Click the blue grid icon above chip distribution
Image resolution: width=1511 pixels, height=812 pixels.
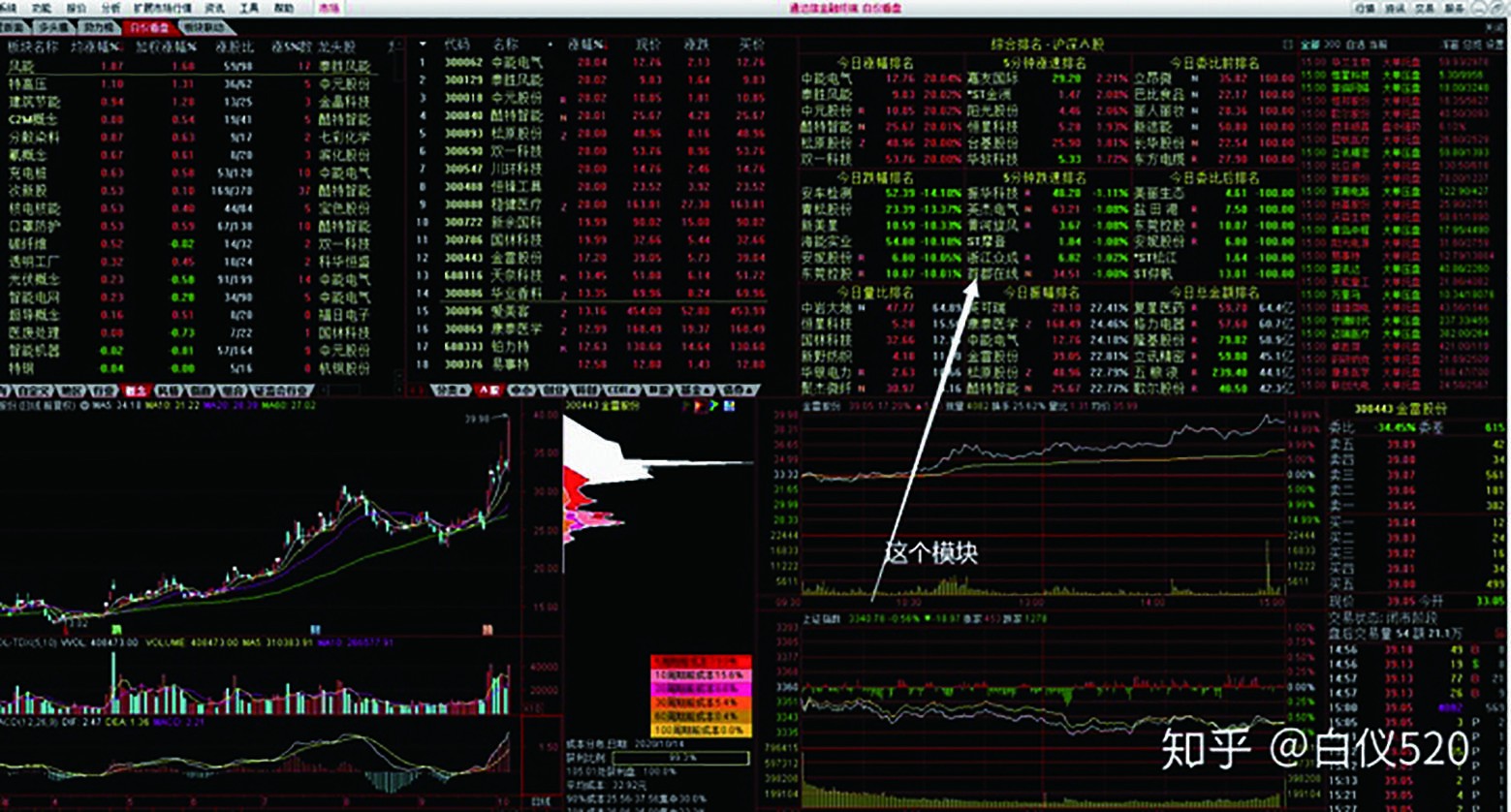[x=730, y=406]
